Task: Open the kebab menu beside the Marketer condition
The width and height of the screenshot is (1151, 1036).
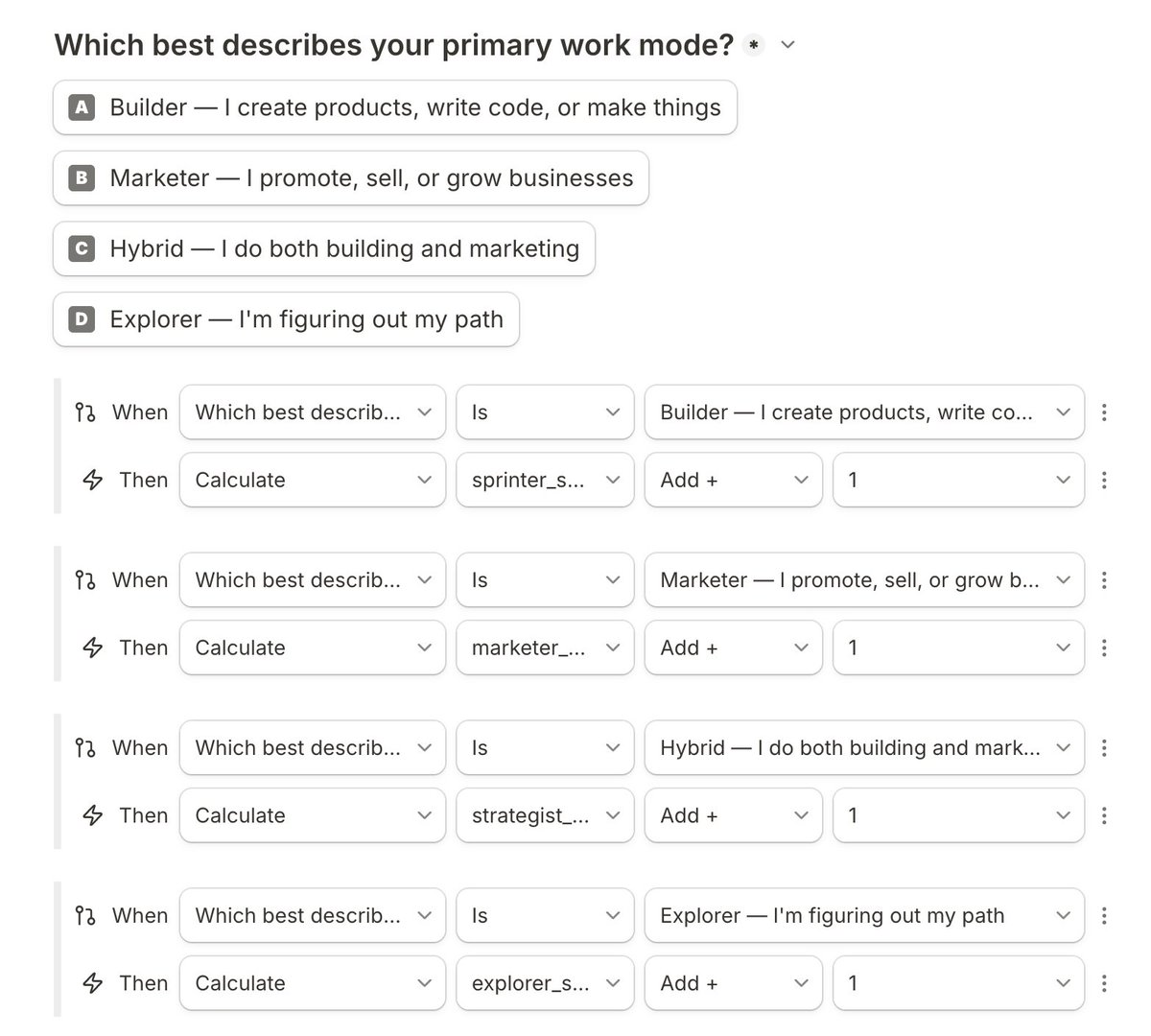Action: coord(1104,580)
